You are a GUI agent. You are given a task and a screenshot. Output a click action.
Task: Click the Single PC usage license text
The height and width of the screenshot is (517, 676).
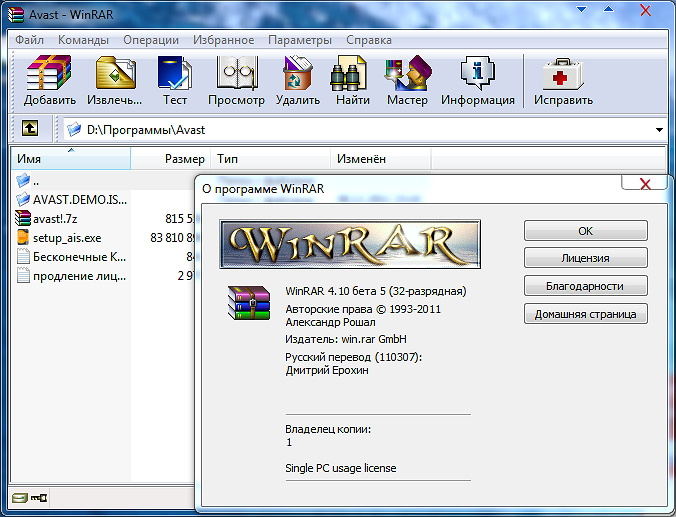point(341,468)
